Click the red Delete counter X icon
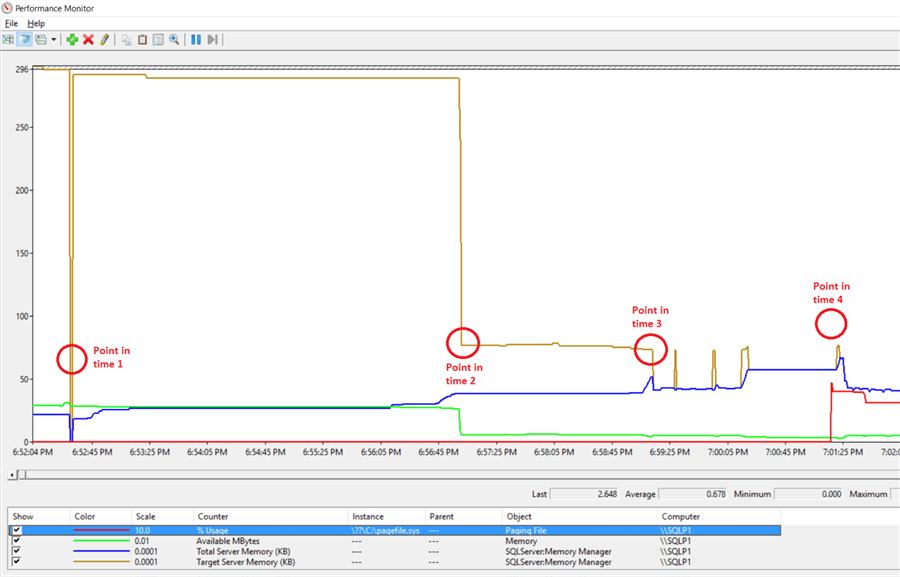This screenshot has height=577, width=900. (x=88, y=39)
